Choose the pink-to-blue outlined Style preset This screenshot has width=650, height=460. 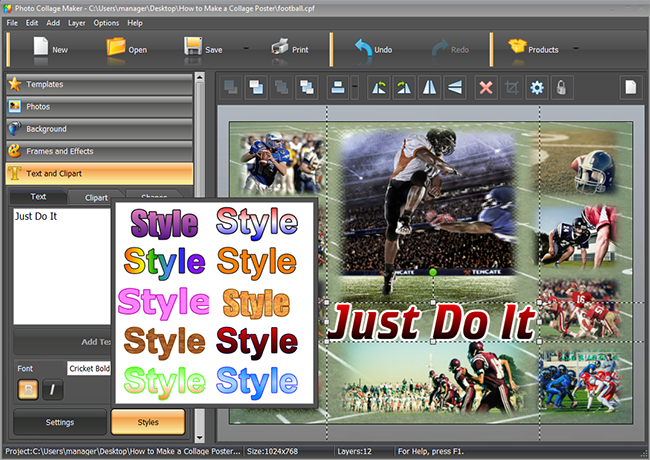[257, 223]
